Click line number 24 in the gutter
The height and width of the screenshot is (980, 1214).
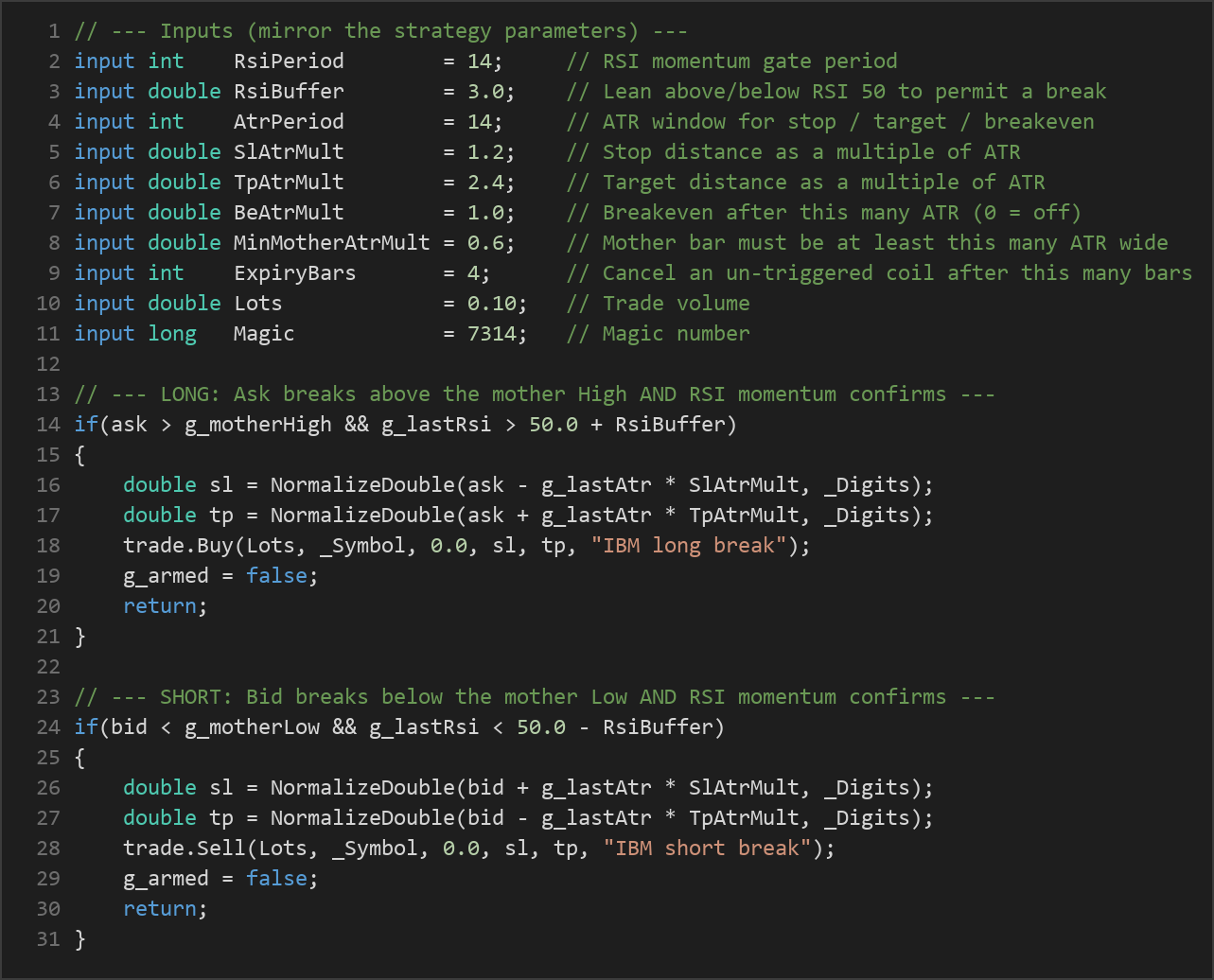click(48, 727)
